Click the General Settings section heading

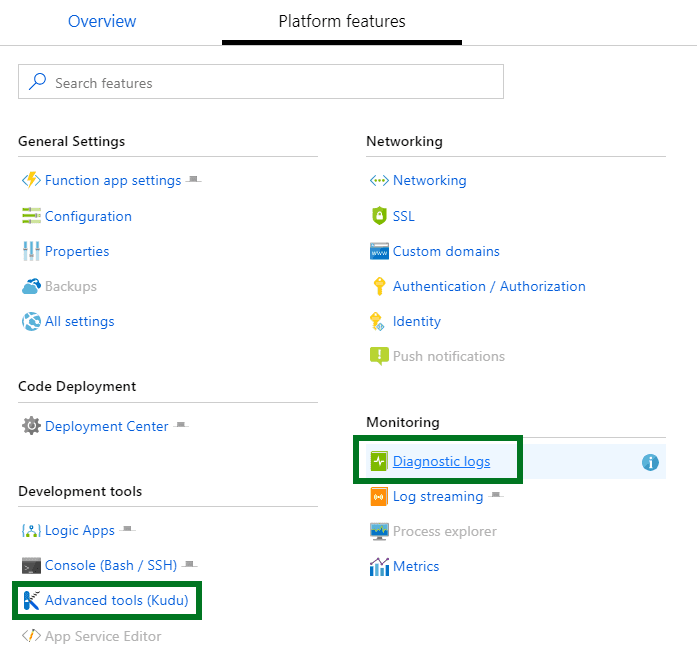point(72,141)
